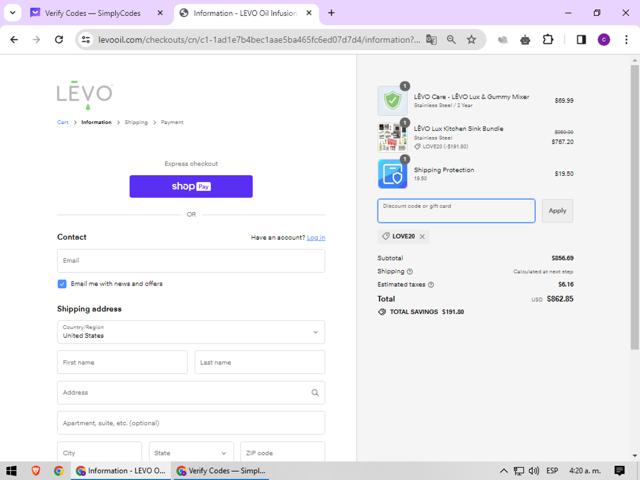Click LEVO Lux Kitchen Sink Bundle thumbnail
Screen dimensions: 640x480
pos(392,137)
